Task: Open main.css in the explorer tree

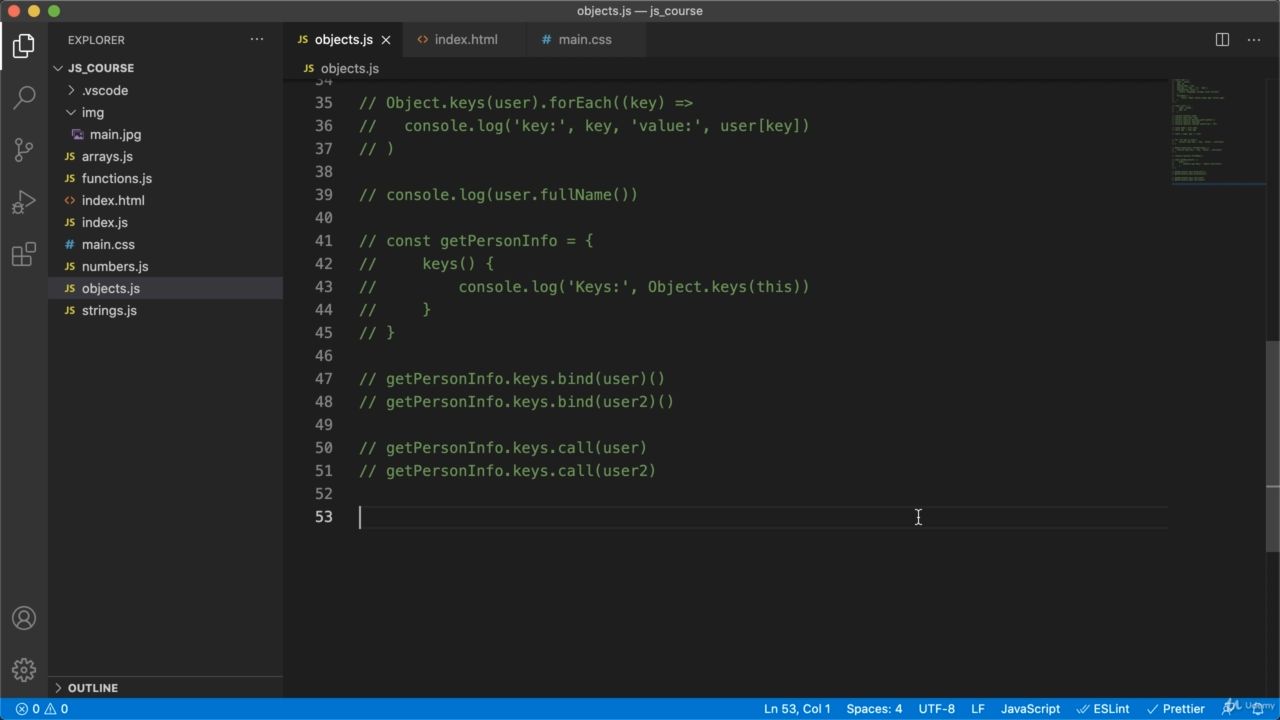Action: click(x=108, y=244)
